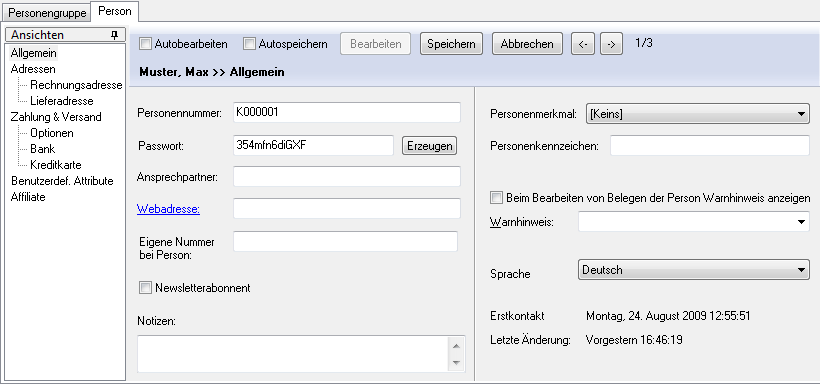Screen dimensions: 820x385
Task: Open the Sprache dropdown showing Deutsch
Action: [x=694, y=270]
